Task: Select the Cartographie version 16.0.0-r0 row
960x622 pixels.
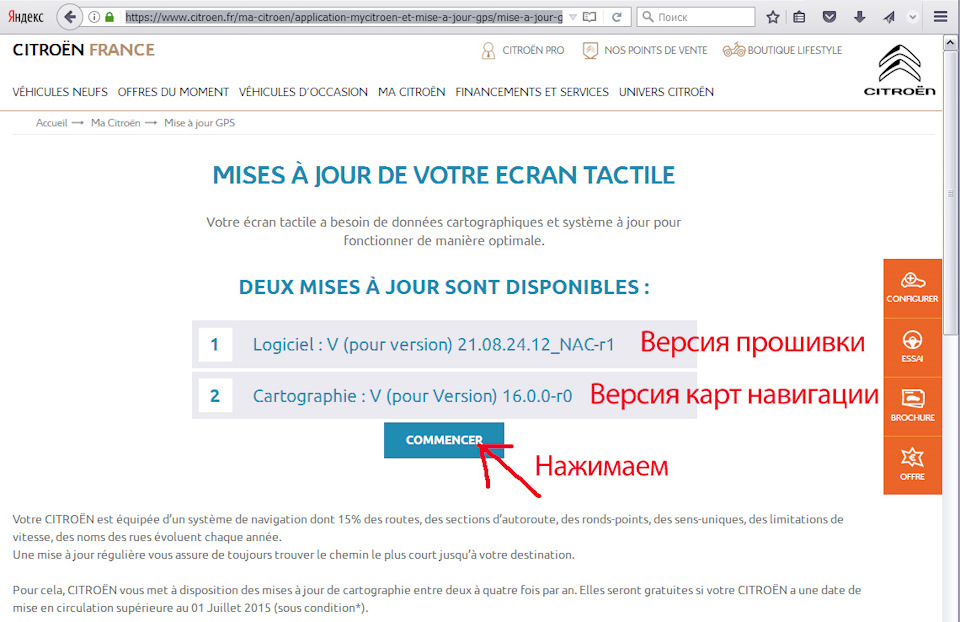Action: tap(444, 395)
